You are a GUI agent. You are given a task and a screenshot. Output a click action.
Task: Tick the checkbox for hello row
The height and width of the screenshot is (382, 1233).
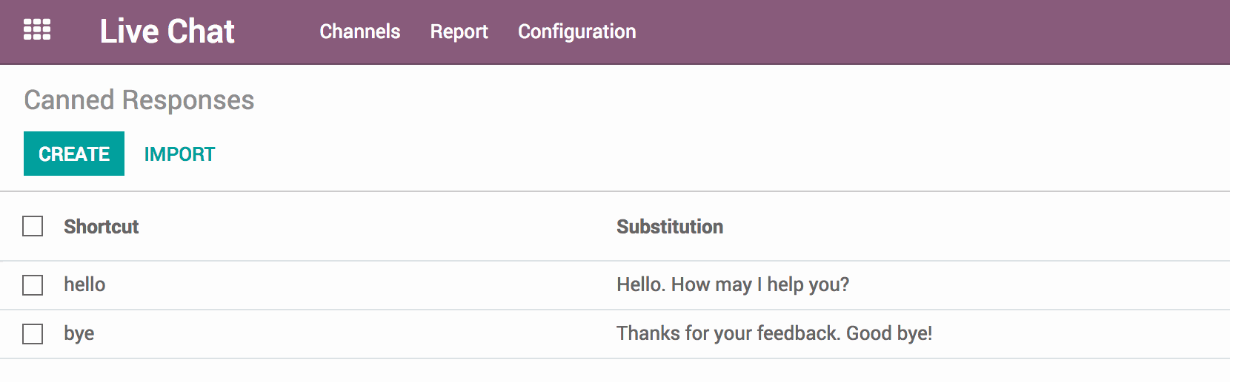33,285
